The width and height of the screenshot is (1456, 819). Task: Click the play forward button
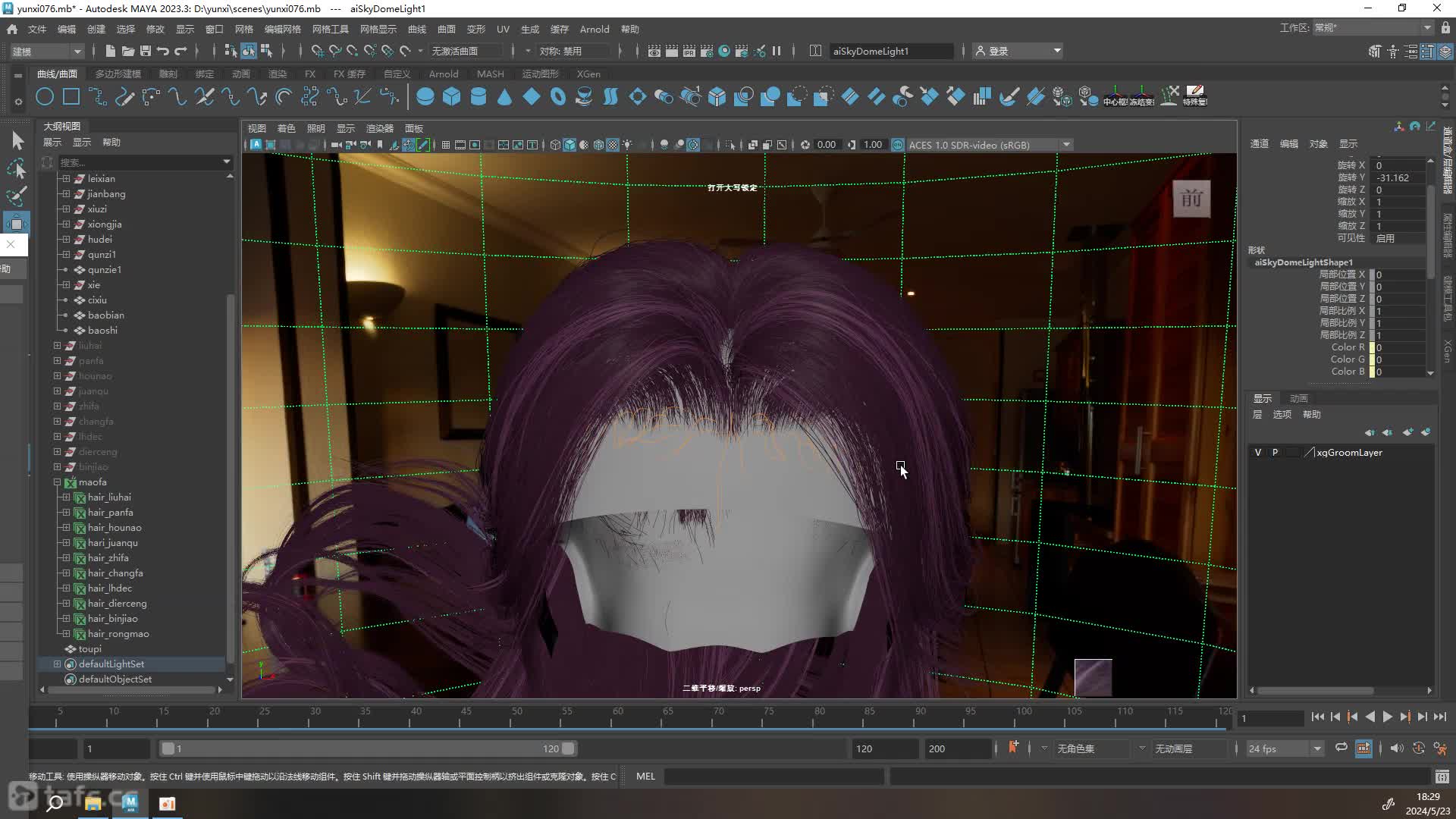(1388, 717)
